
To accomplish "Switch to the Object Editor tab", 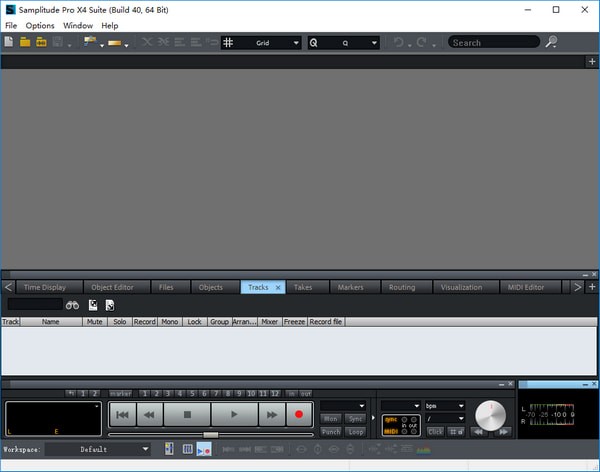I will [x=112, y=287].
